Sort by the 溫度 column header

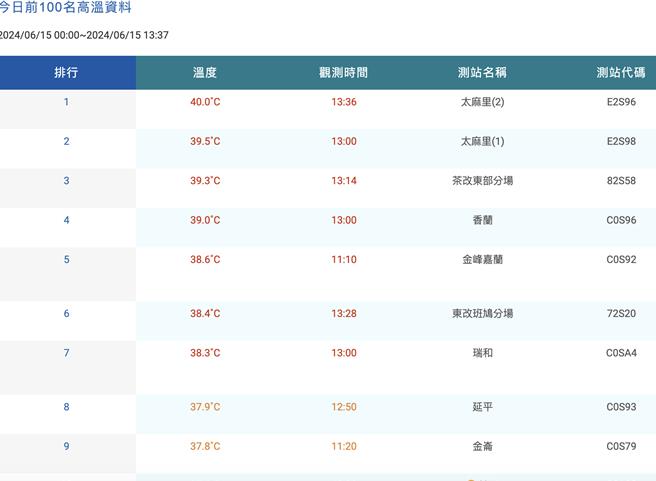click(205, 72)
